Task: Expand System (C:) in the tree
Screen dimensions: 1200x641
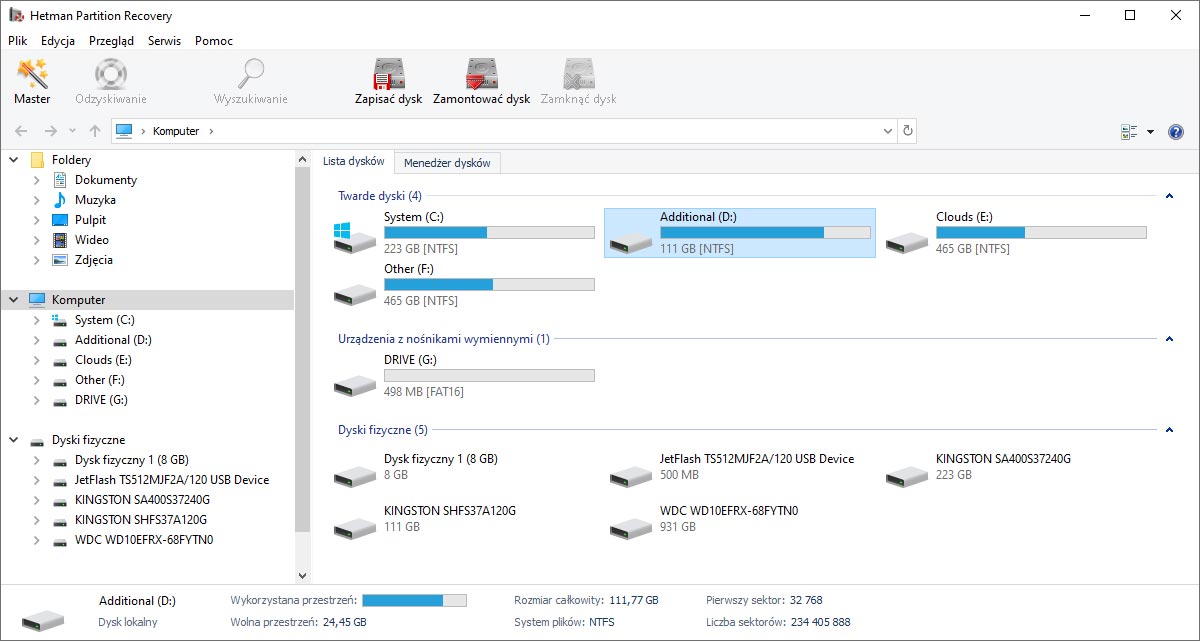Action: point(36,320)
